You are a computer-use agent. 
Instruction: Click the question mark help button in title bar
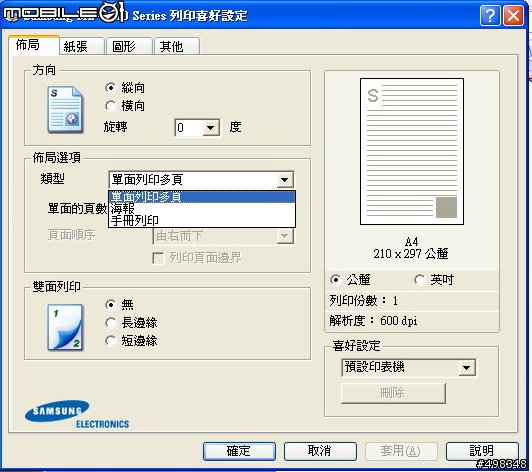[x=490, y=15]
